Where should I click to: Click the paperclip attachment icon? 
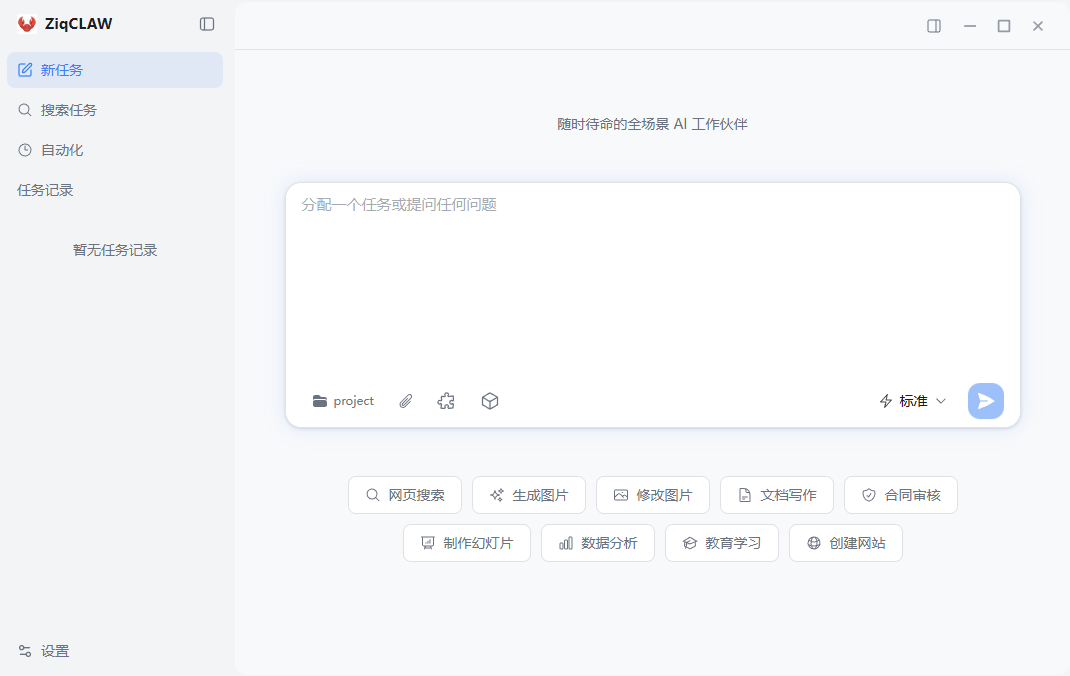tap(405, 400)
